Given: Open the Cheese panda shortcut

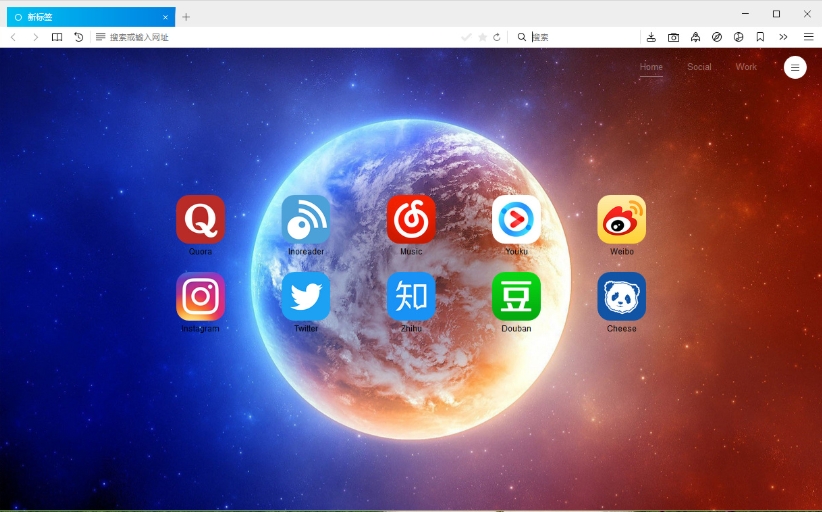Looking at the screenshot, I should [622, 297].
